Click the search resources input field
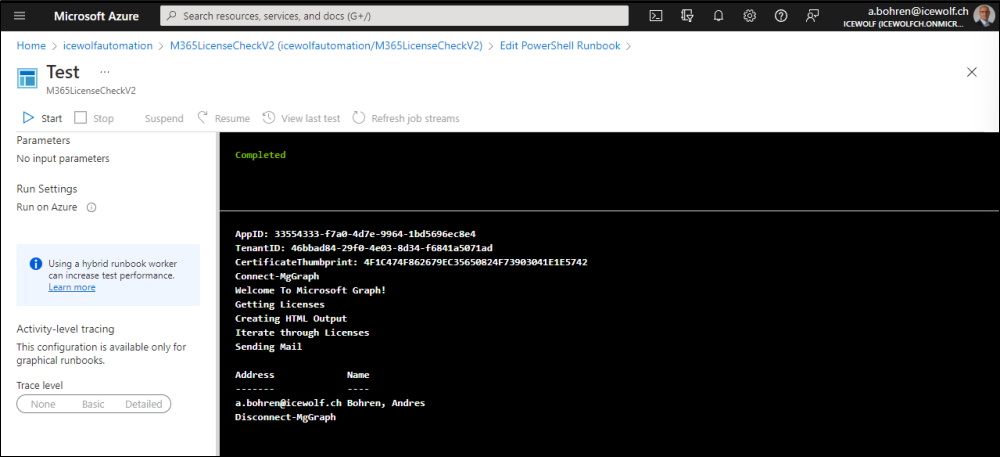 tap(394, 16)
